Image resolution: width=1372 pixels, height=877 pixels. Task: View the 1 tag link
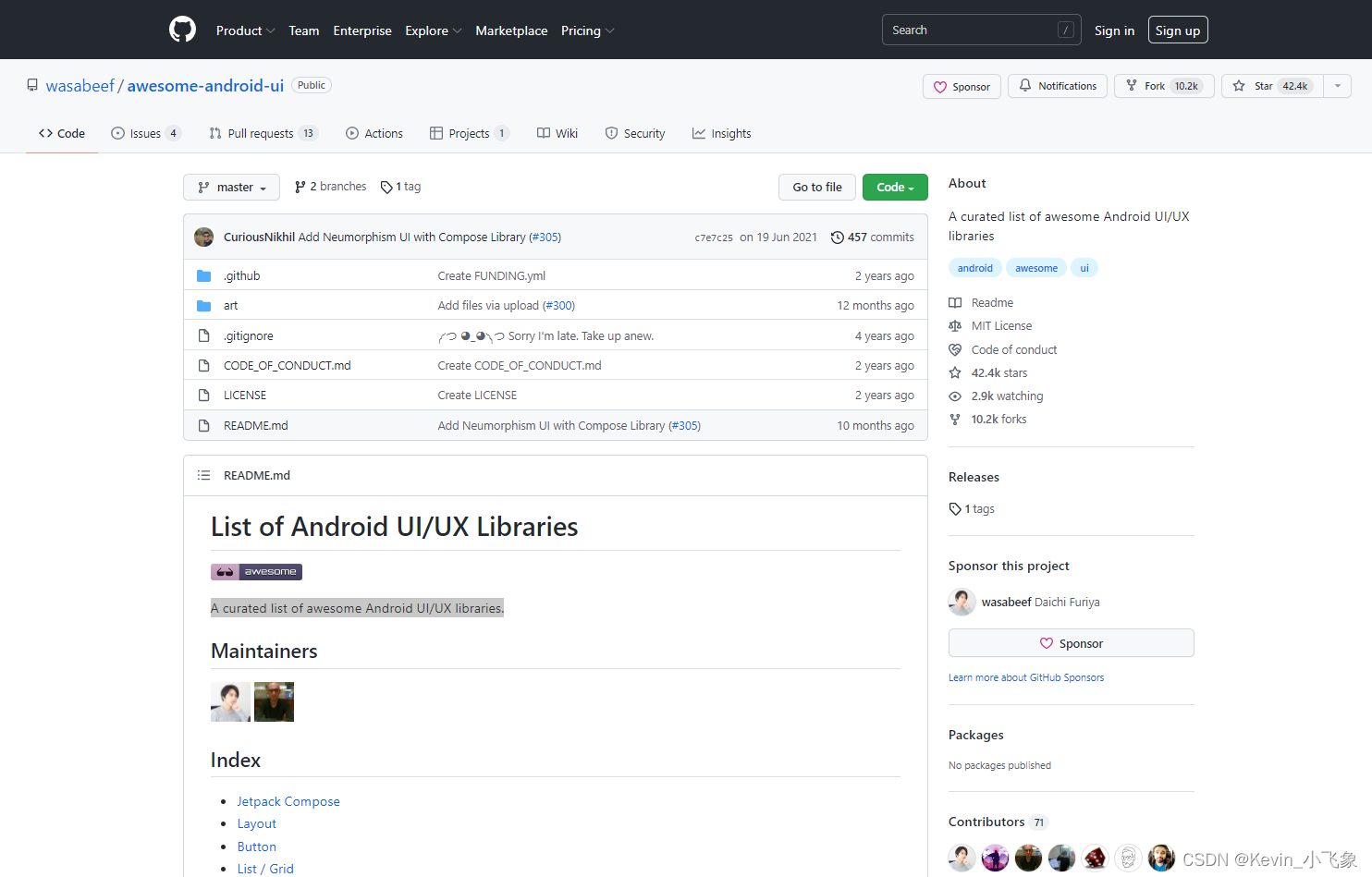400,187
